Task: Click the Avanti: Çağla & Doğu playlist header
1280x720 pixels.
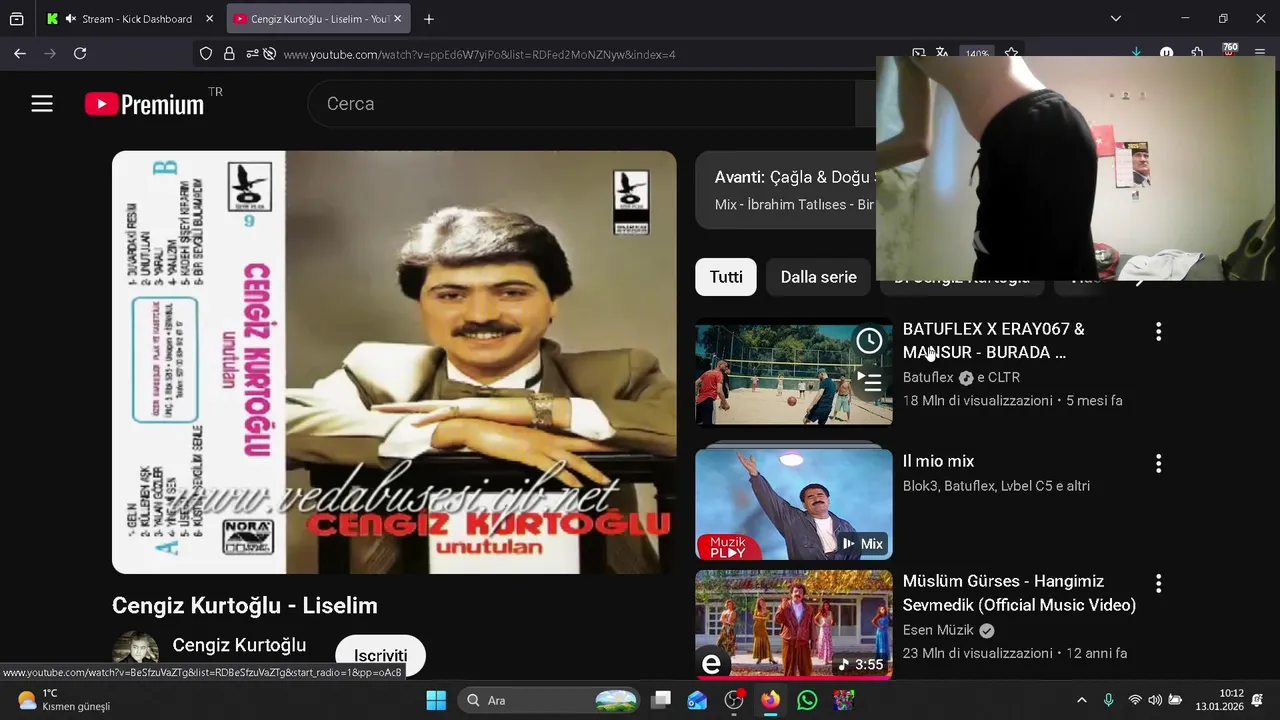Action: 795,177
